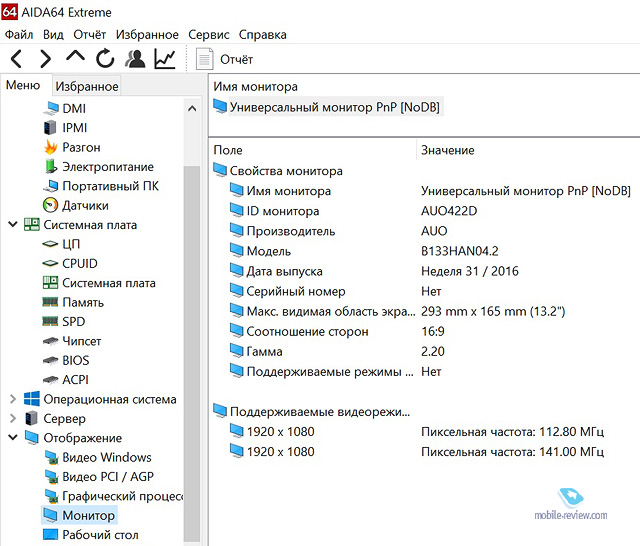The width and height of the screenshot is (640, 546).
Task: Collapse the Системная плата tree node
Action: (12, 225)
